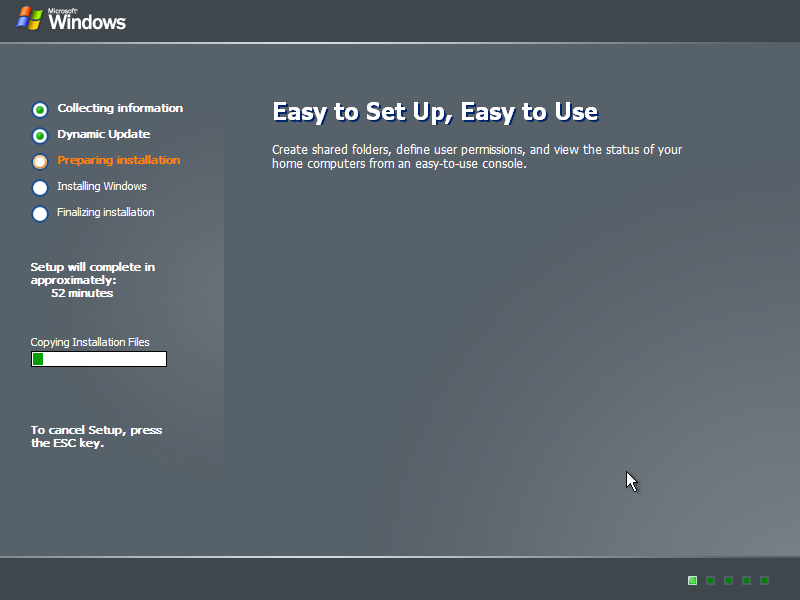Click the cancel Setup ESC key notice
The width and height of the screenshot is (800, 600).
[x=96, y=436]
